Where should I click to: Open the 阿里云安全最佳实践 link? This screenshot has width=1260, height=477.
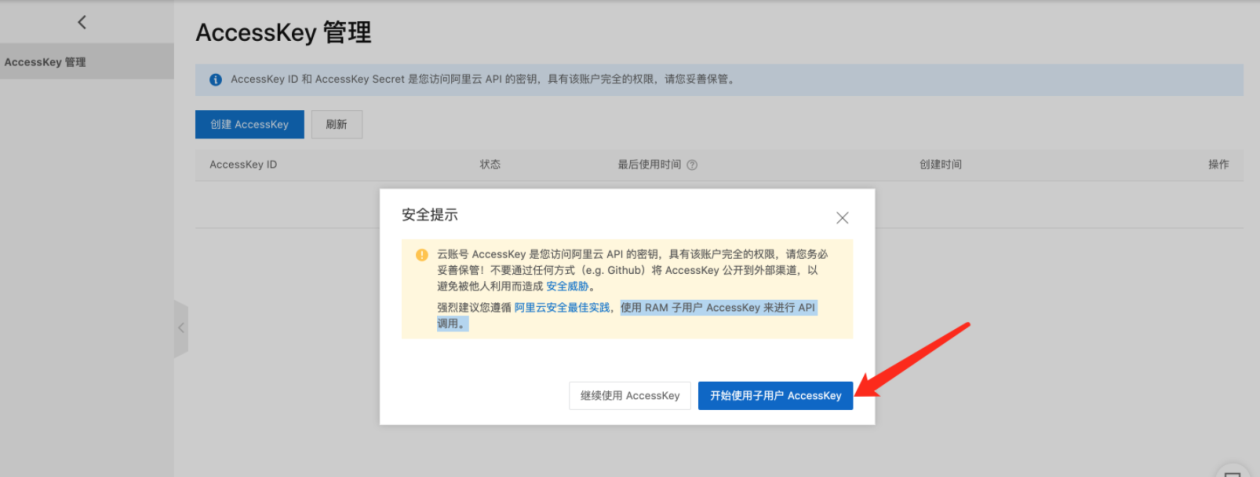[x=561, y=308]
